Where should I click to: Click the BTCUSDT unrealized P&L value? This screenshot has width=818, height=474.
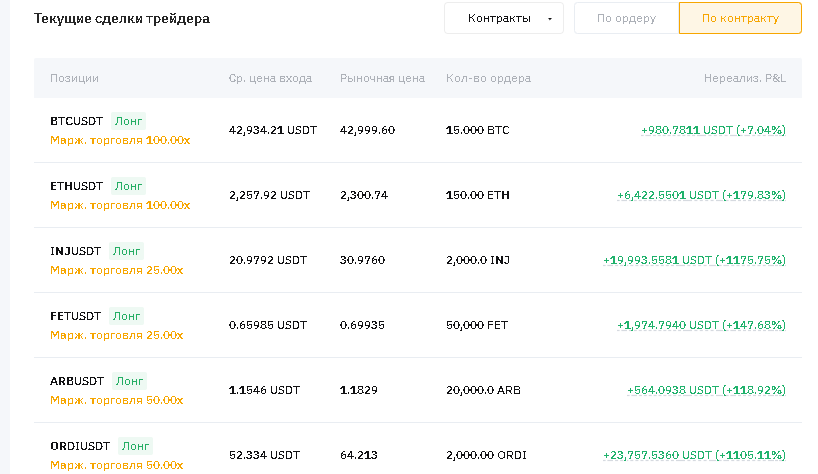tap(713, 130)
